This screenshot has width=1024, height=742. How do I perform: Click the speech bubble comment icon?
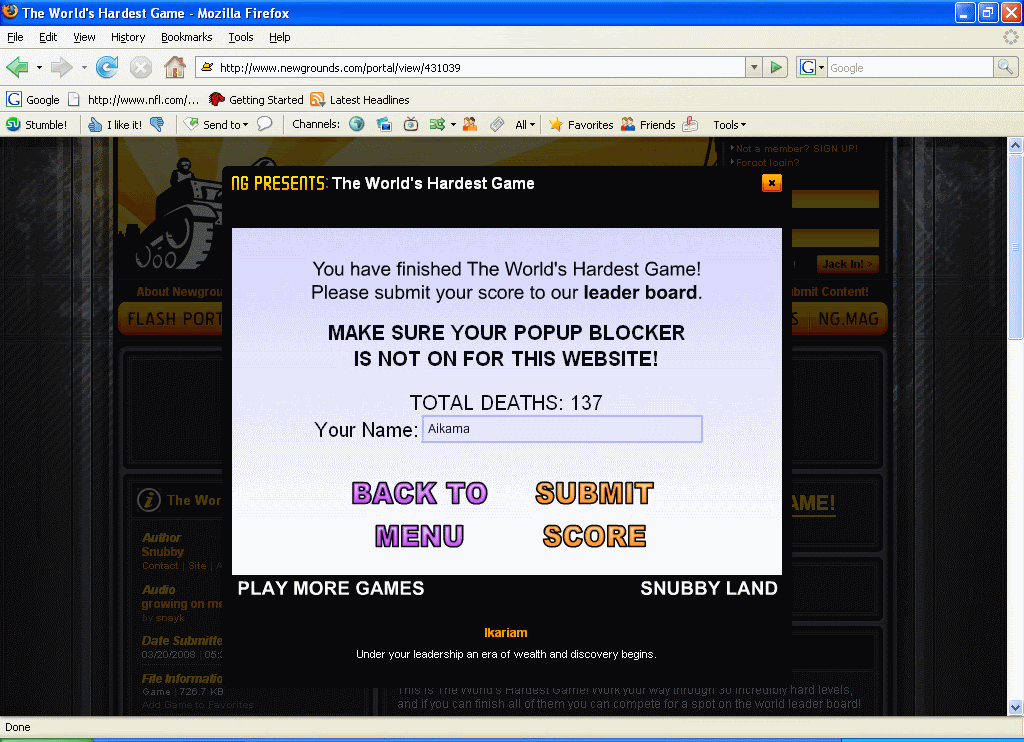(264, 124)
